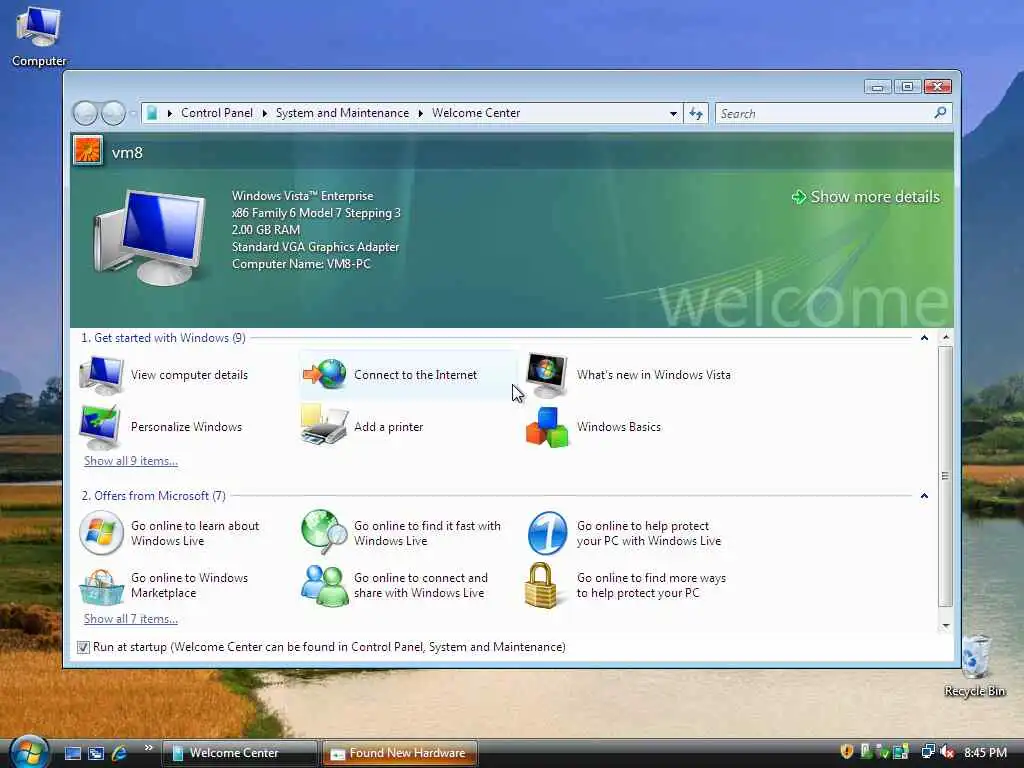Click the control panel icon in address bar

[152, 113]
